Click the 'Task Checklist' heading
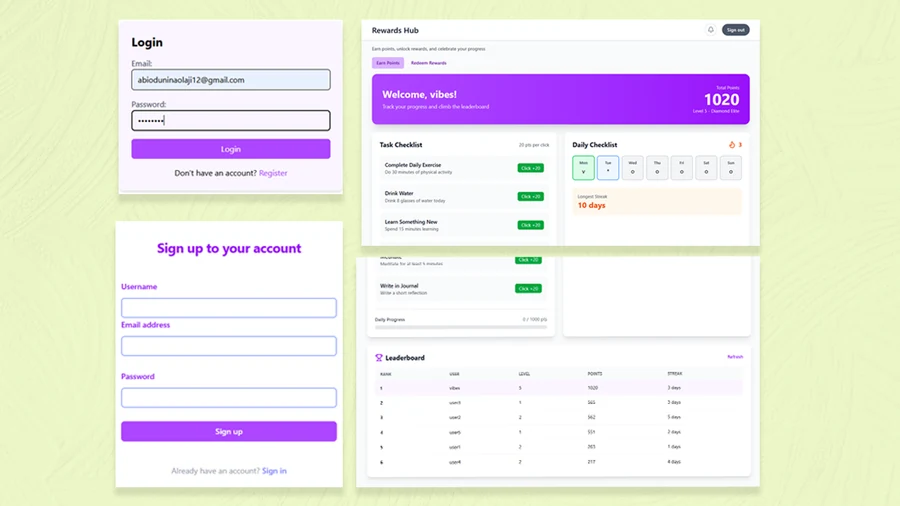This screenshot has width=900, height=506. pos(401,145)
